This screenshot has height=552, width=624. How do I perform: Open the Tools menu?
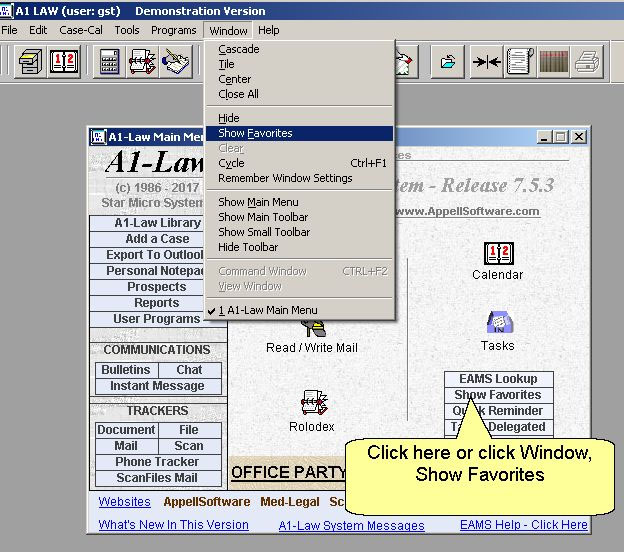click(127, 30)
